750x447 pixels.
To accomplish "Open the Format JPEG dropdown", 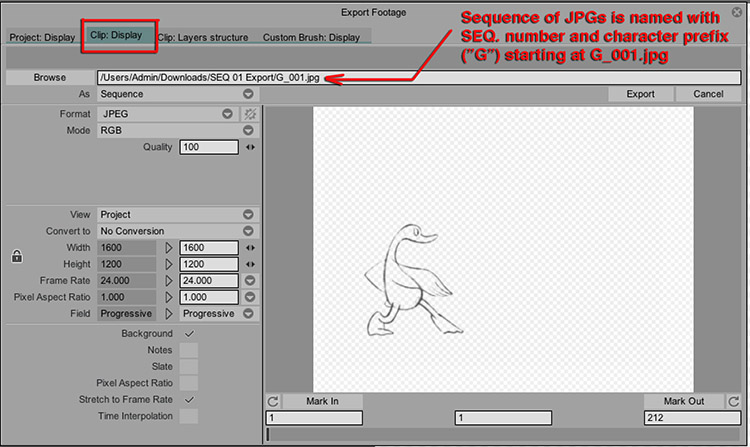I will pos(166,114).
